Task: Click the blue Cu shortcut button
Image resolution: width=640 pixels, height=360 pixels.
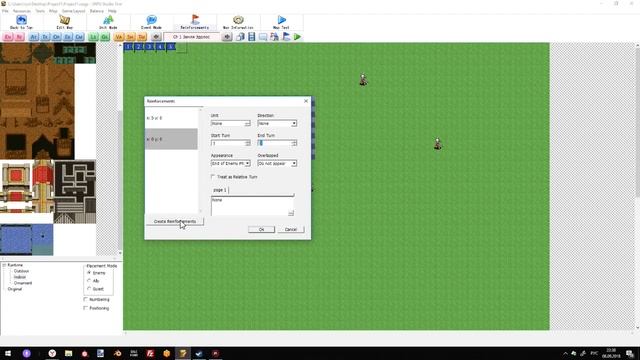Action: [x=79, y=37]
